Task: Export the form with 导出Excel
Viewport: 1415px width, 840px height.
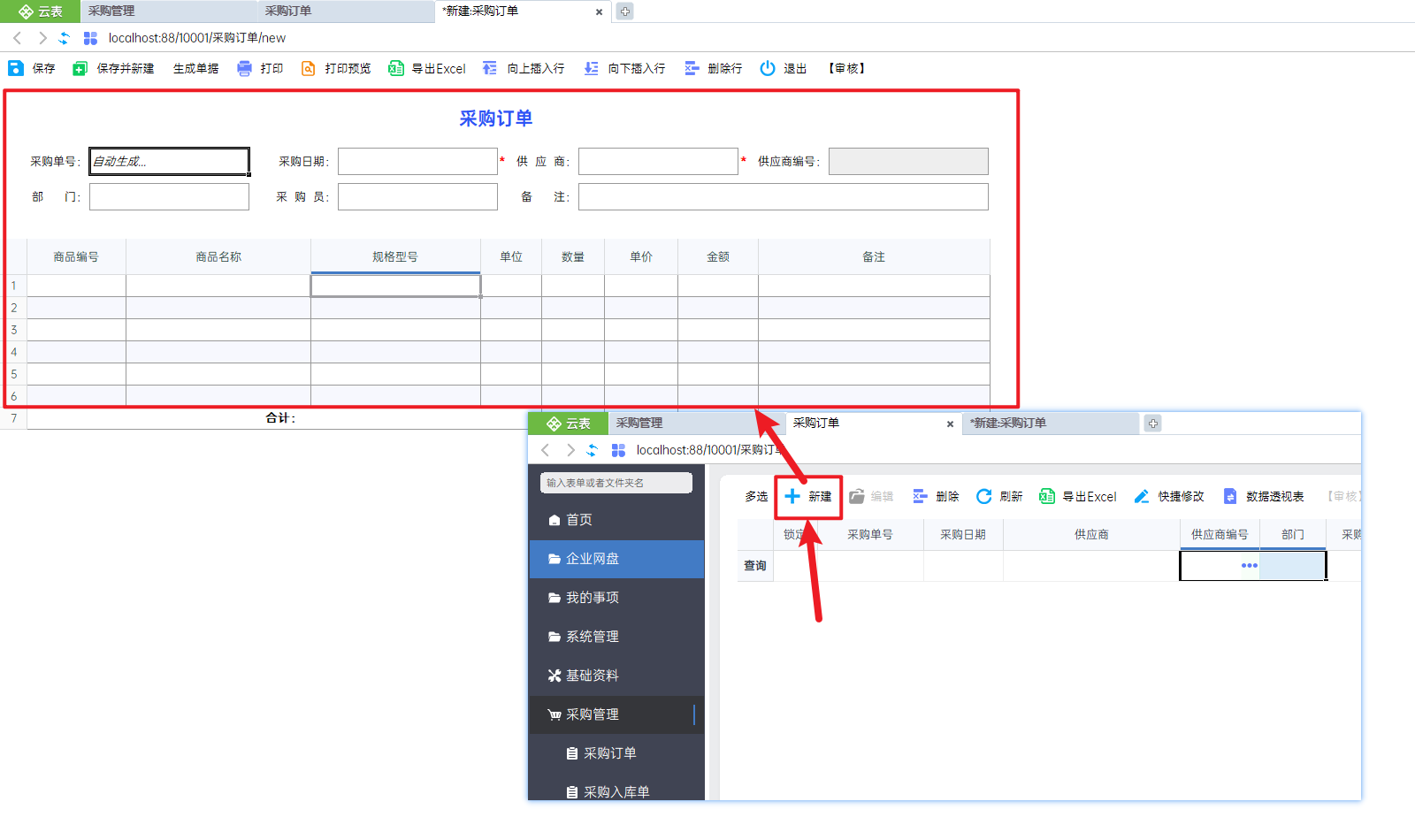Action: coord(427,68)
